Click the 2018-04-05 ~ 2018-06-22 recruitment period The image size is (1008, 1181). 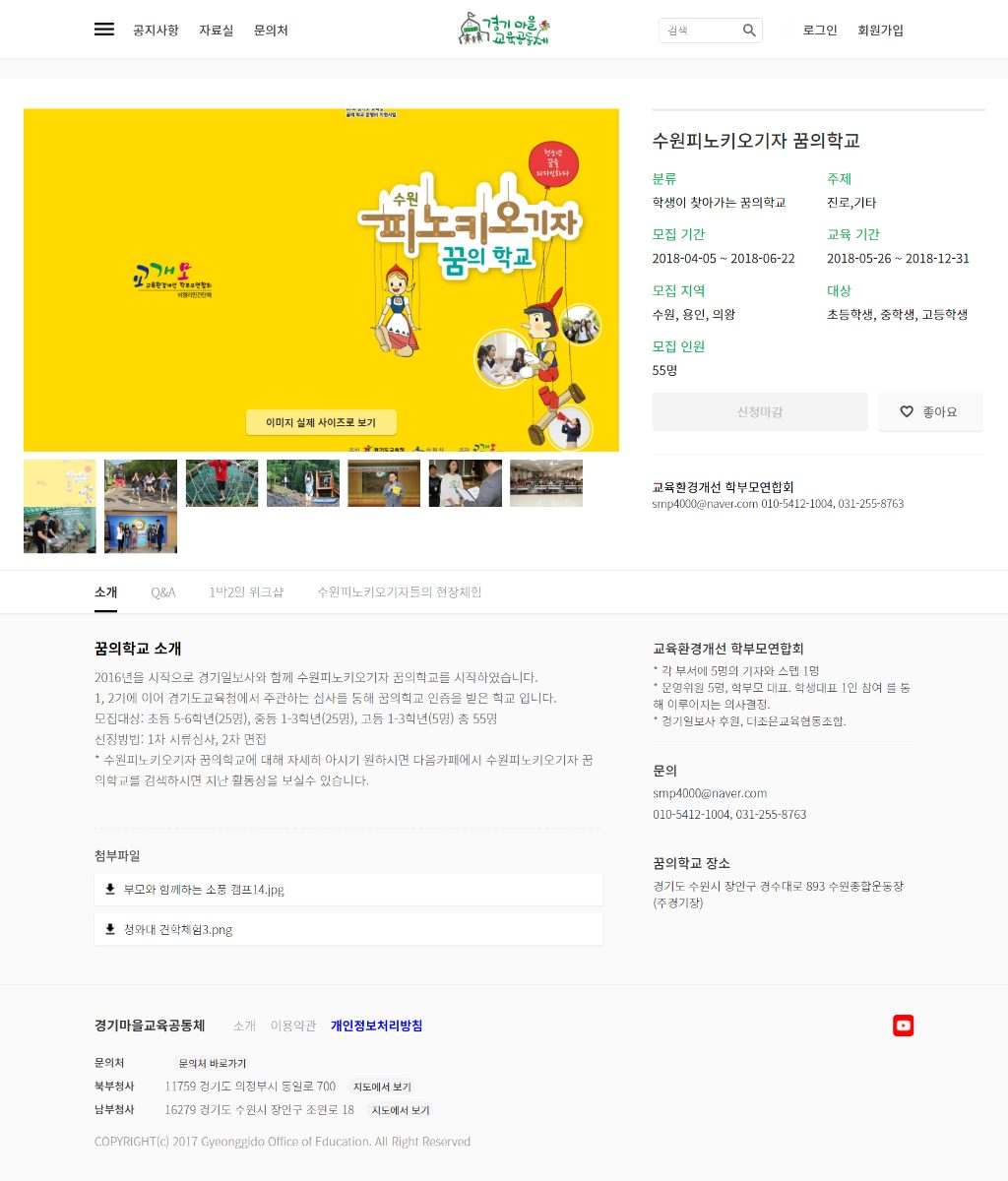pos(724,259)
